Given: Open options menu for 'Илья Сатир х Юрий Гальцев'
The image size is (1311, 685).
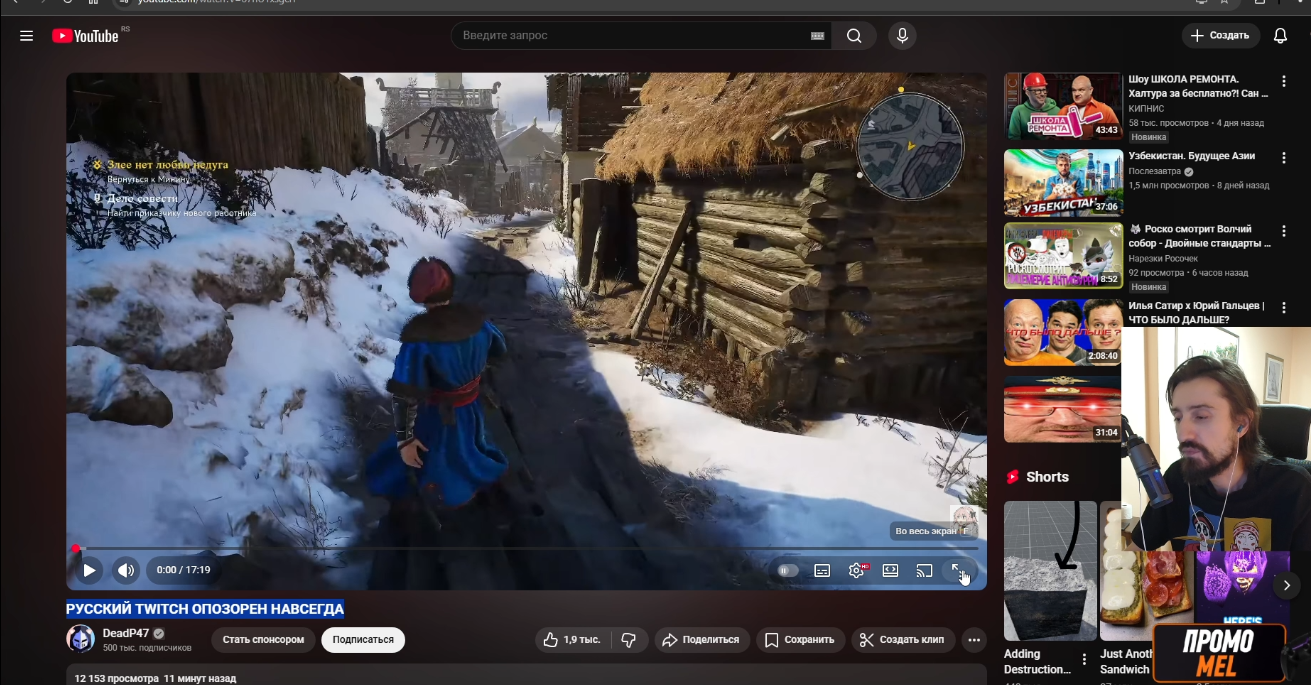Looking at the screenshot, I should pyautogui.click(x=1284, y=308).
